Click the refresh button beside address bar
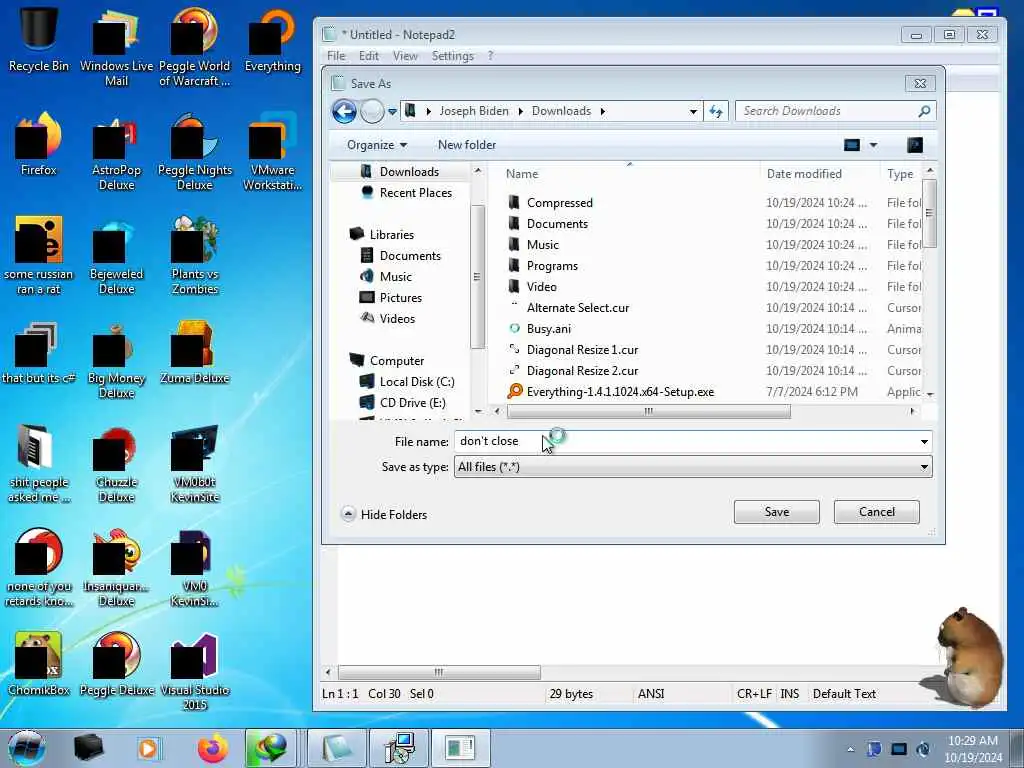Viewport: 1024px width, 768px height. point(716,111)
